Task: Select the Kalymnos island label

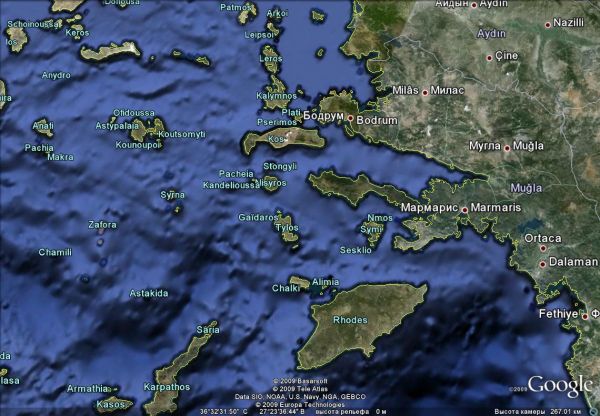Action: (276, 96)
